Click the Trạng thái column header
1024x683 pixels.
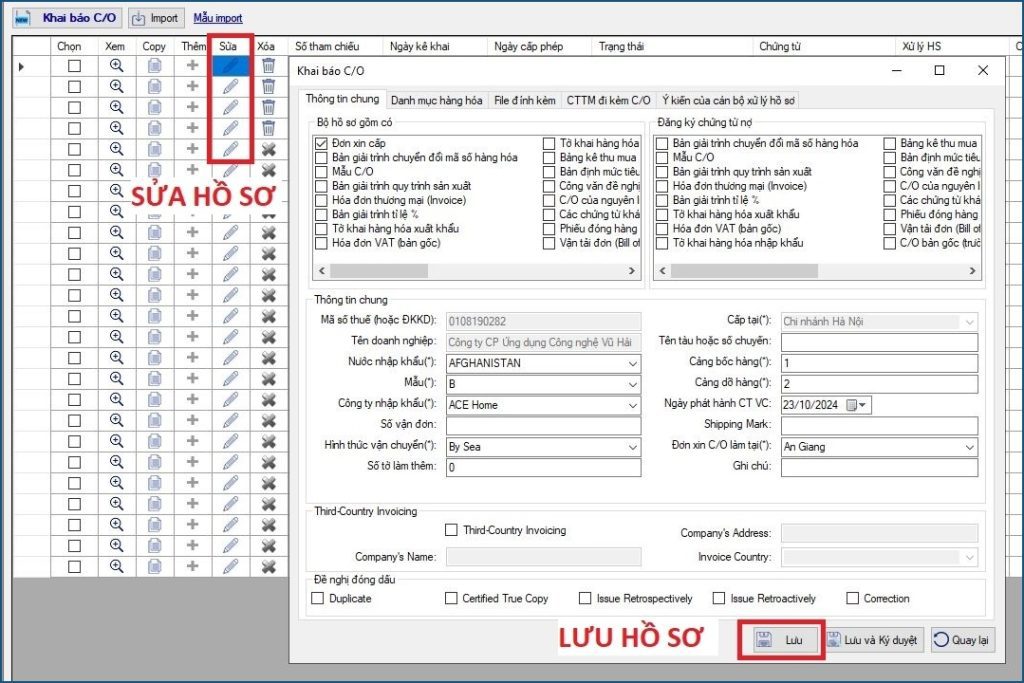coord(672,46)
